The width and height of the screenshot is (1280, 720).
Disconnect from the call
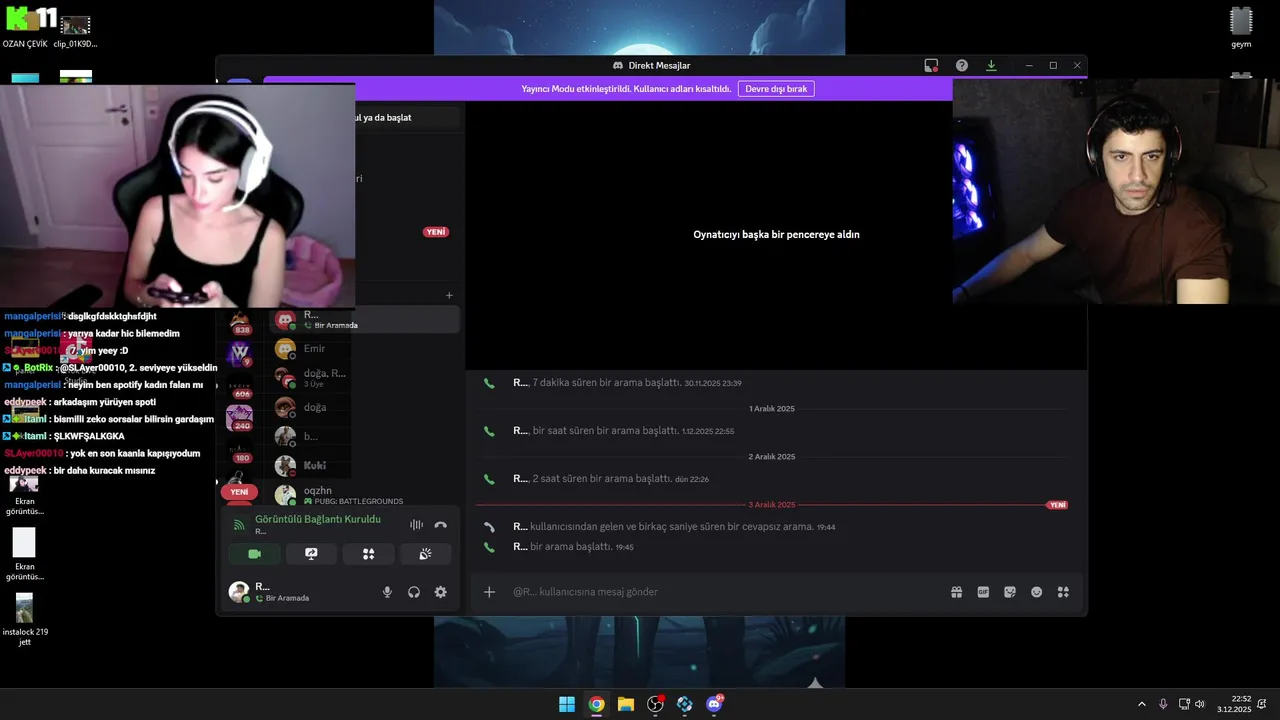tap(441, 524)
